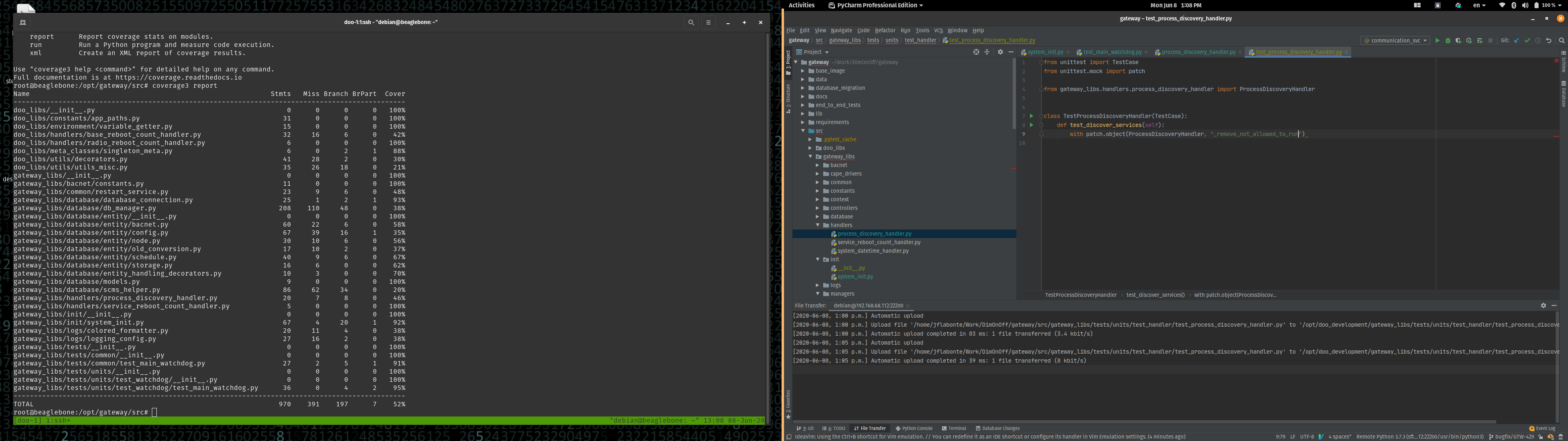Run the communication_svc configuration

1438,40
